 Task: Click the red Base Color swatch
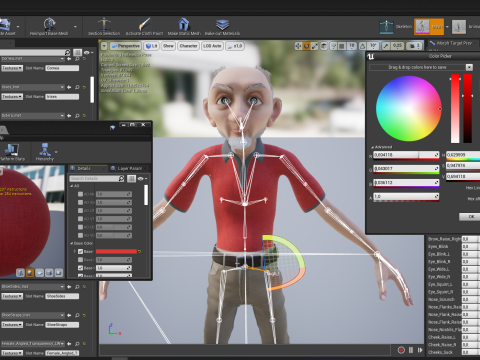116,251
